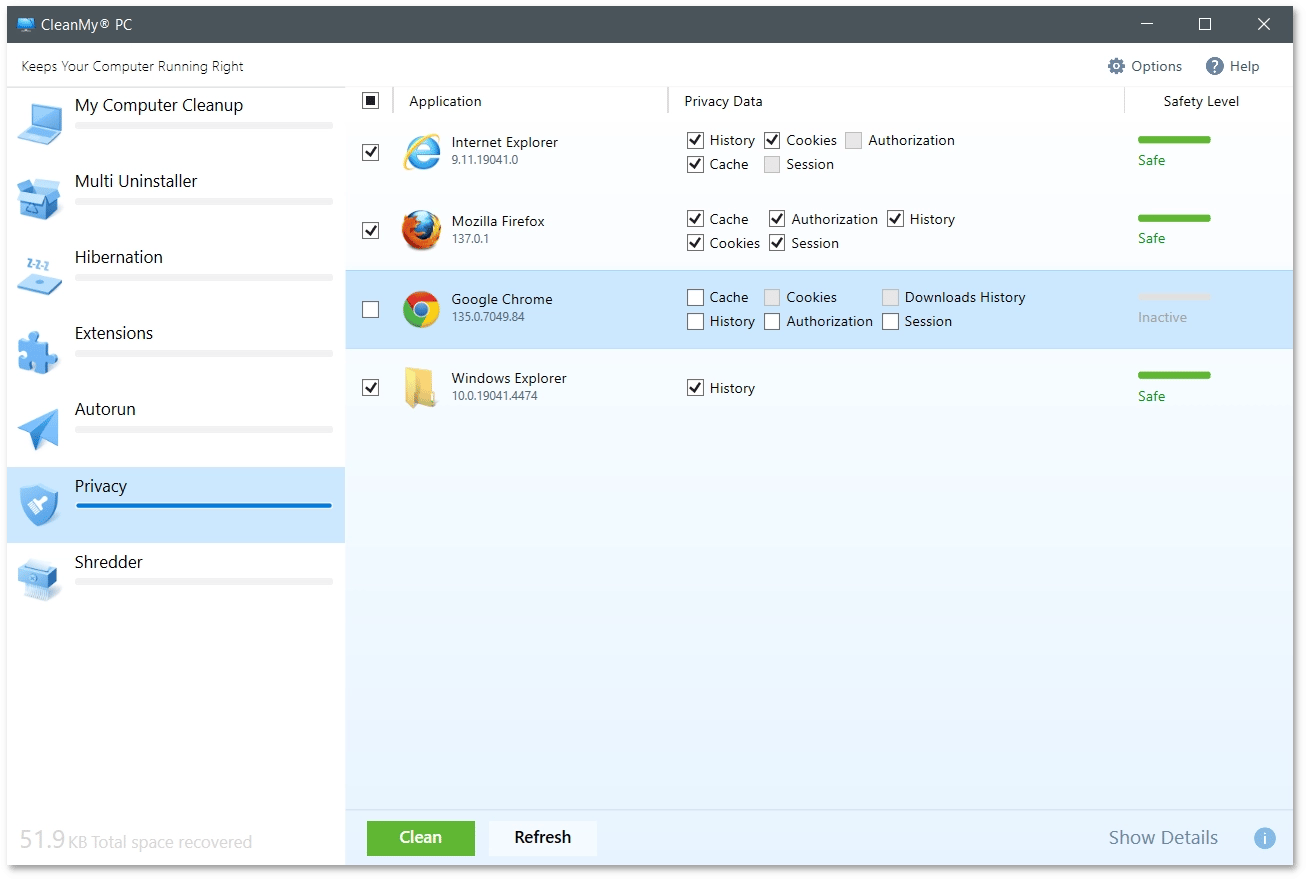Click the Hibernation sleeping laptop icon

pyautogui.click(x=40, y=275)
